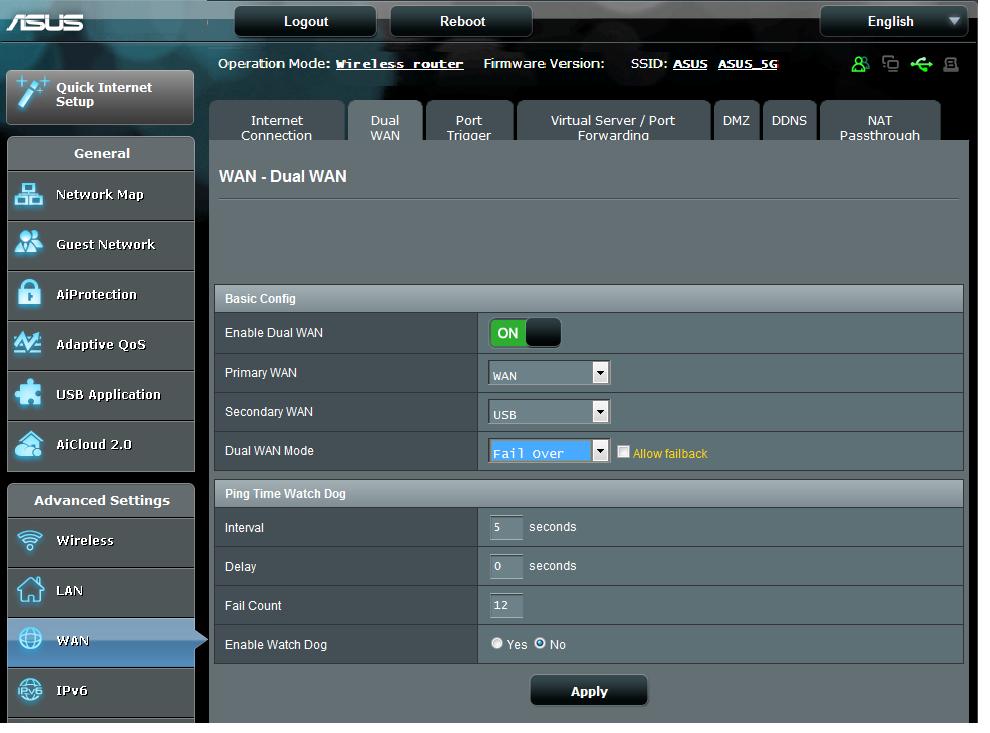This screenshot has height=733, width=990.
Task: Switch to the NAT Passthrough tab
Action: tap(880, 123)
